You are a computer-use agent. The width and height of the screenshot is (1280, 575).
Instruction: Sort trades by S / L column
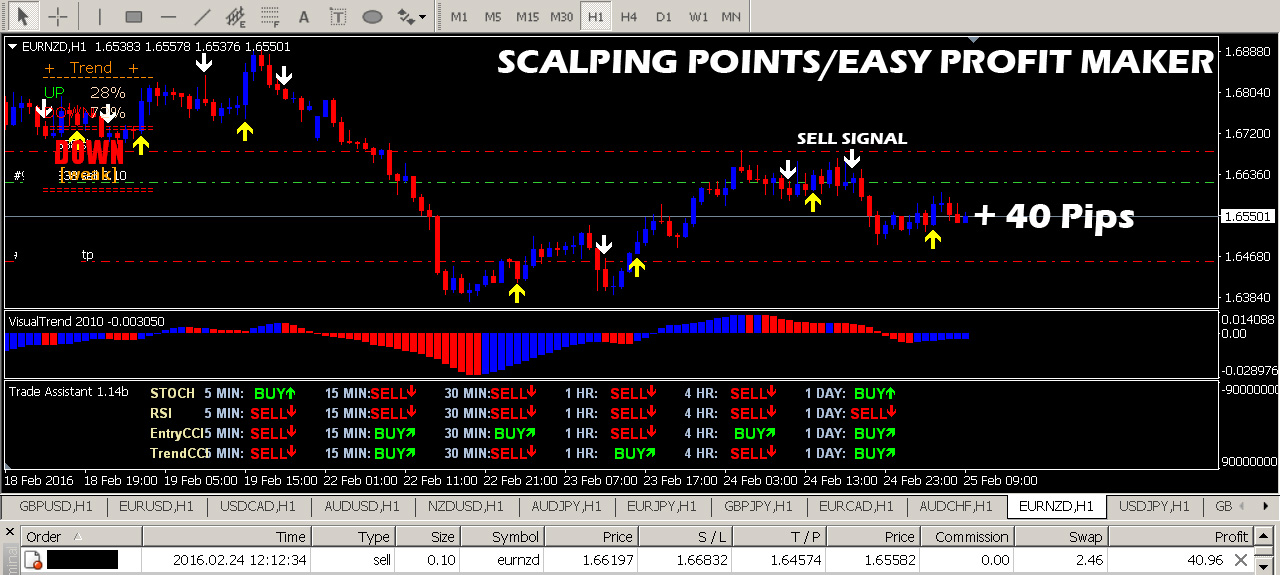click(x=685, y=537)
